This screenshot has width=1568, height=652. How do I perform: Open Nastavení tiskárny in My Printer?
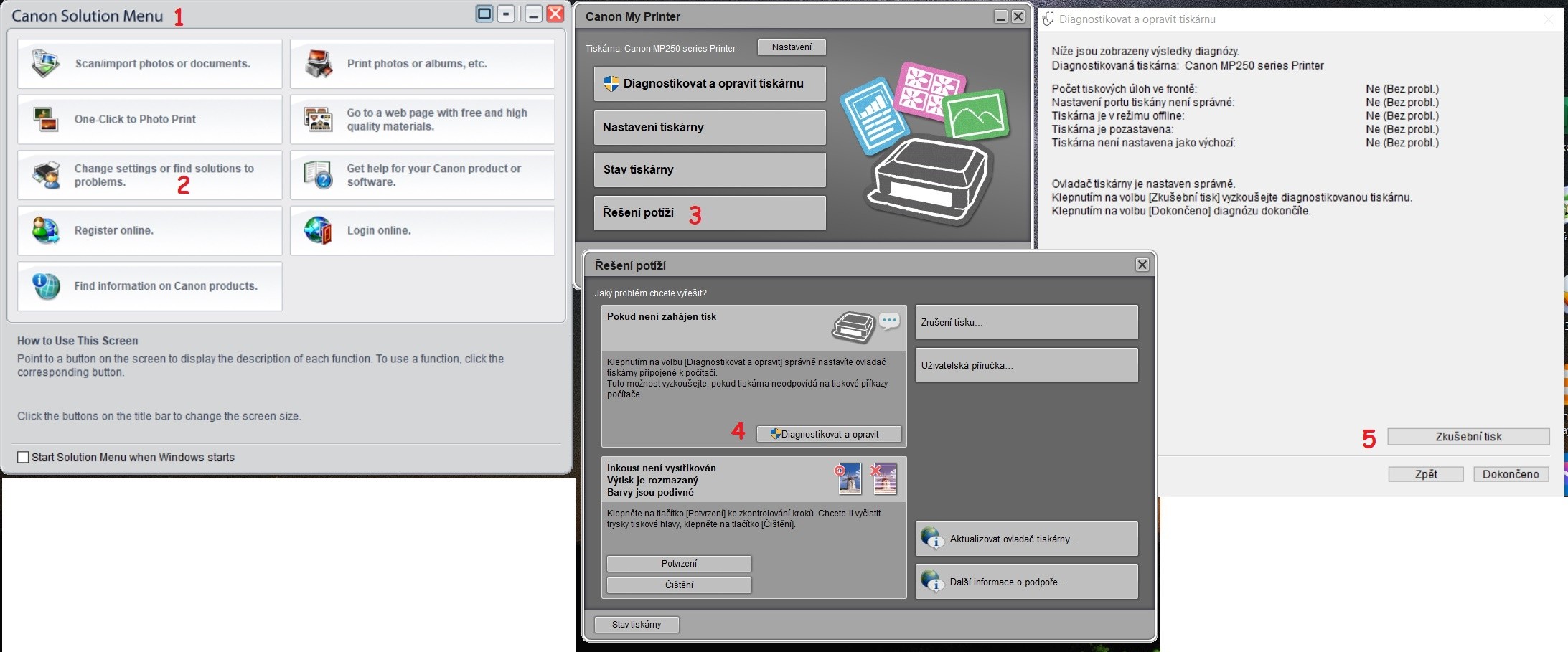click(x=710, y=128)
